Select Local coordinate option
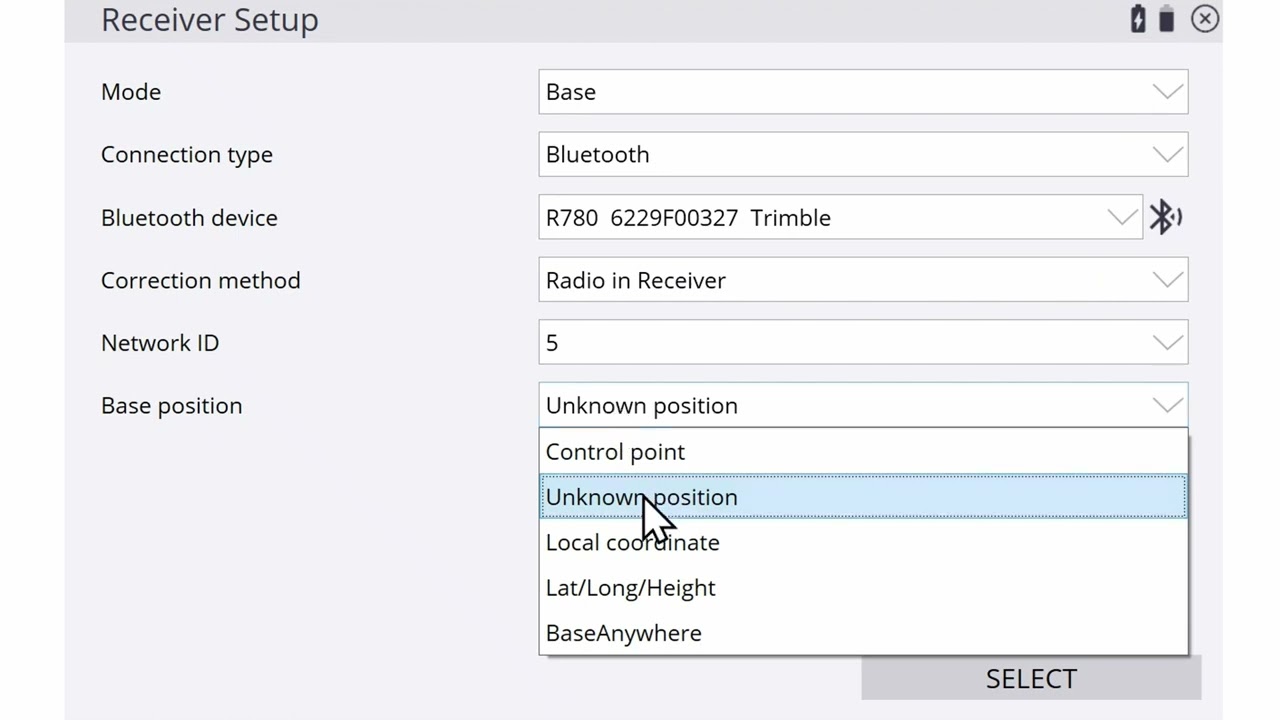 (863, 542)
